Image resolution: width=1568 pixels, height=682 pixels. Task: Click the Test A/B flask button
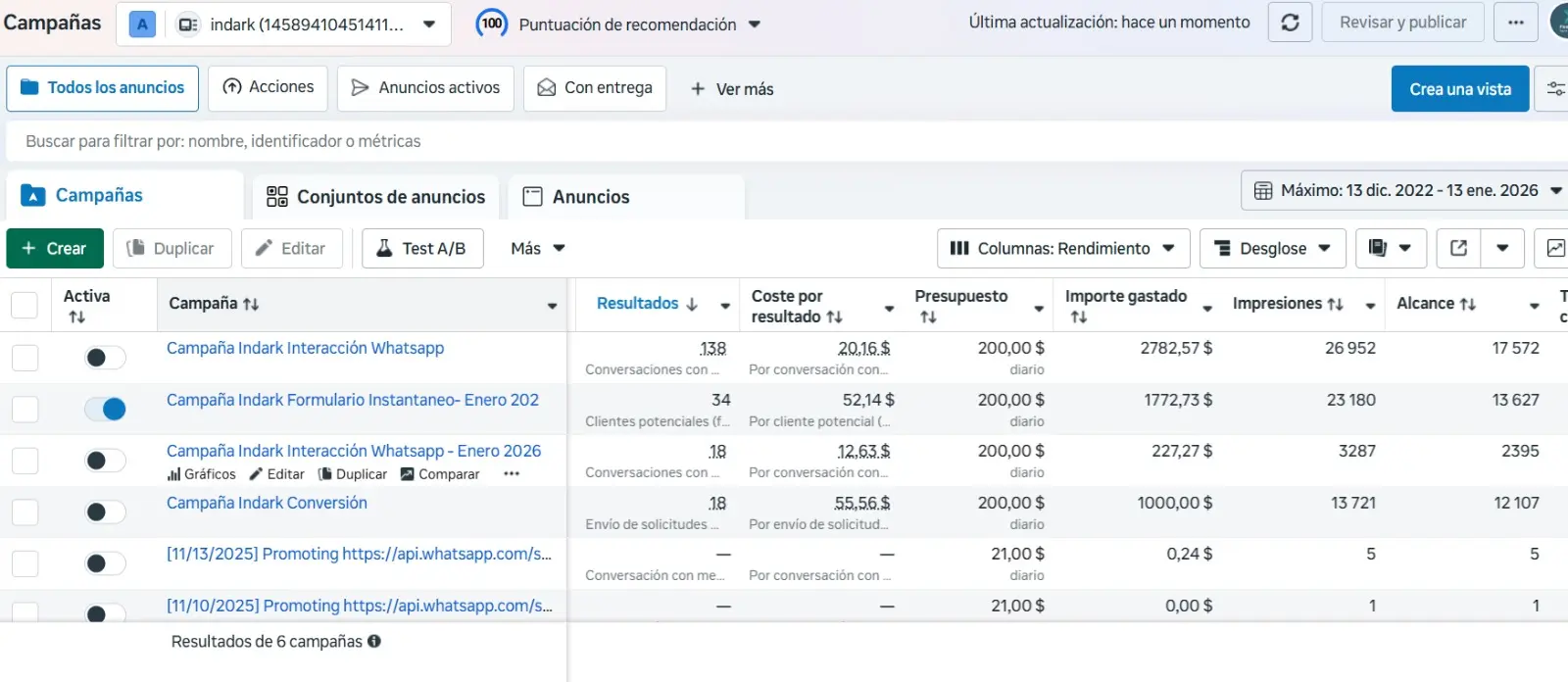coord(422,248)
